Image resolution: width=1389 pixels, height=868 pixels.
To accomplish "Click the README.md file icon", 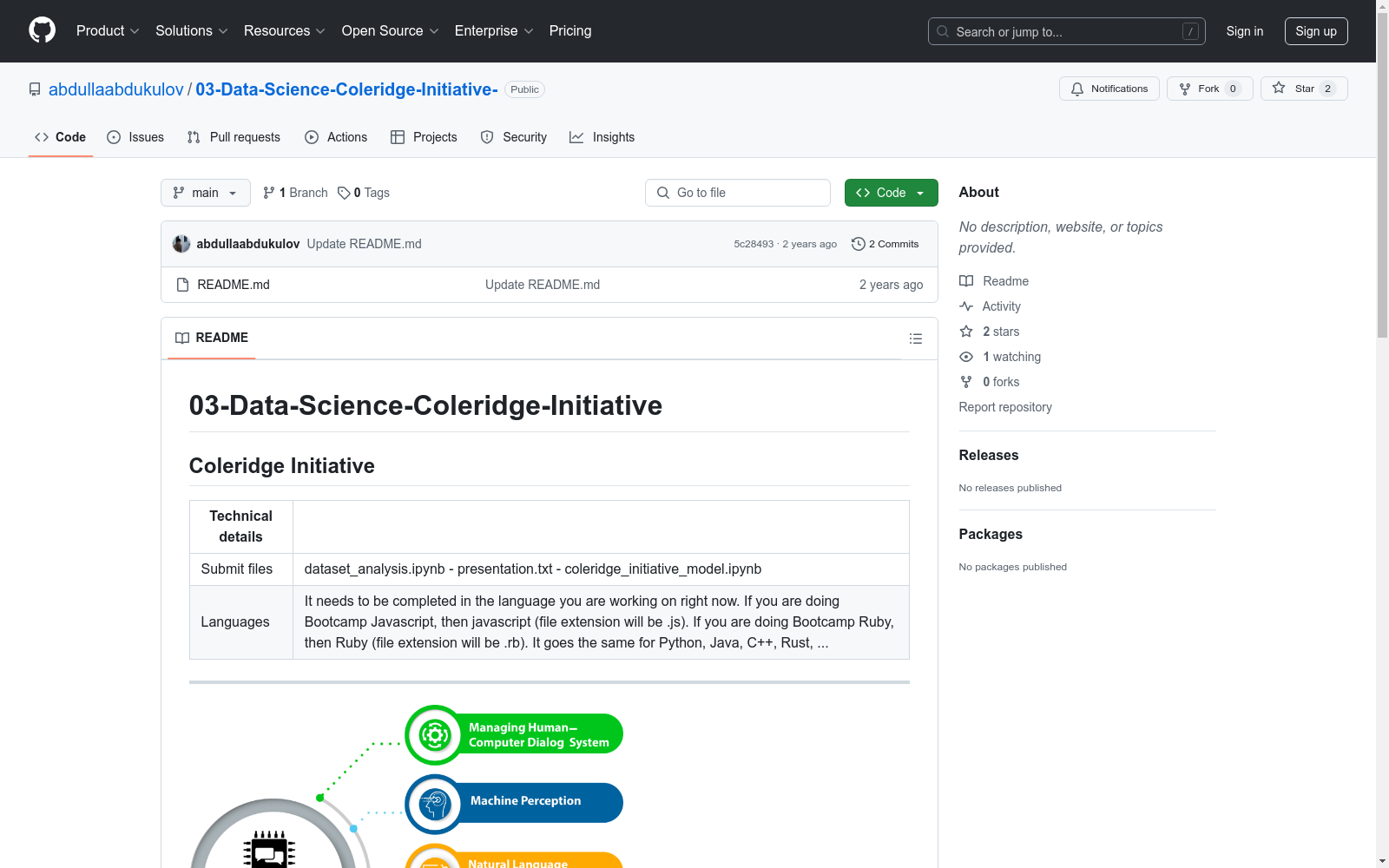I will pos(182,285).
